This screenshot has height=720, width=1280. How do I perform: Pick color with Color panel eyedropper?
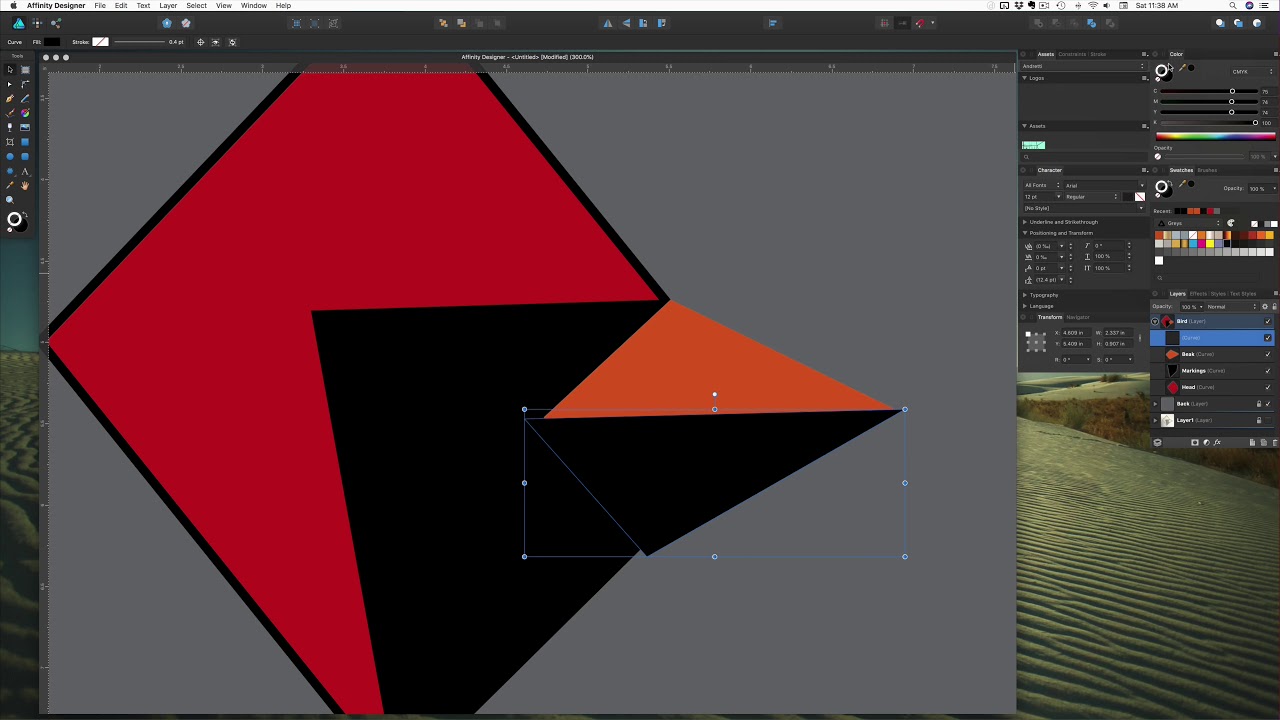[x=1183, y=69]
